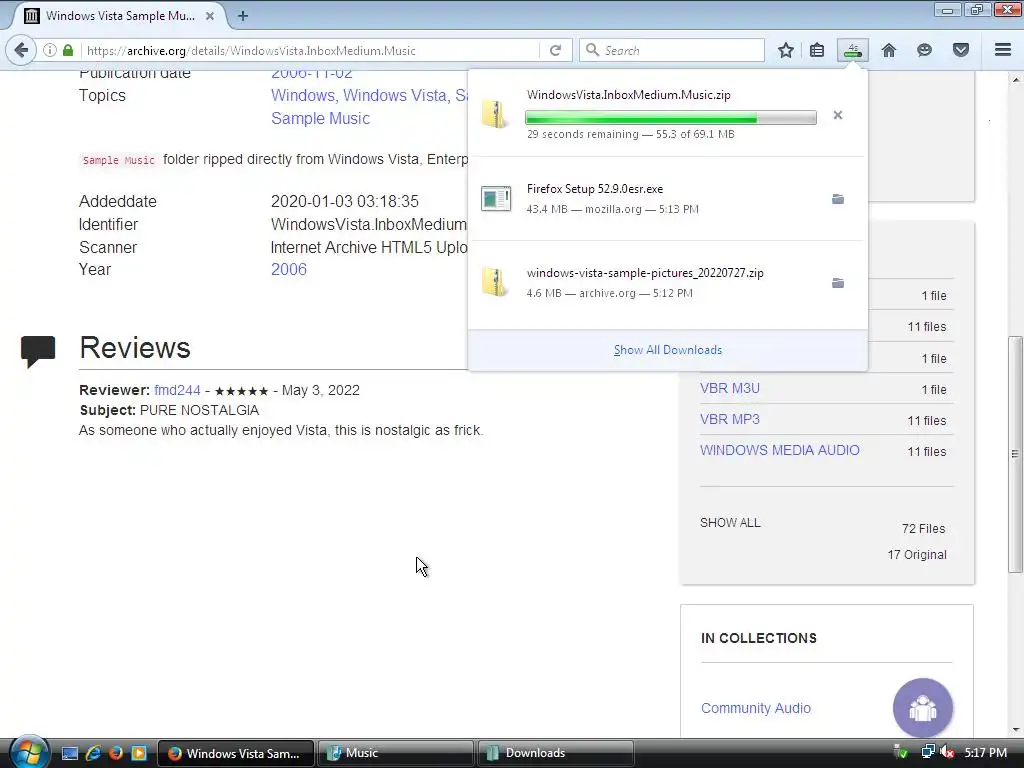Click the Music.zip downloading file icon
The height and width of the screenshot is (768, 1024).
point(495,114)
